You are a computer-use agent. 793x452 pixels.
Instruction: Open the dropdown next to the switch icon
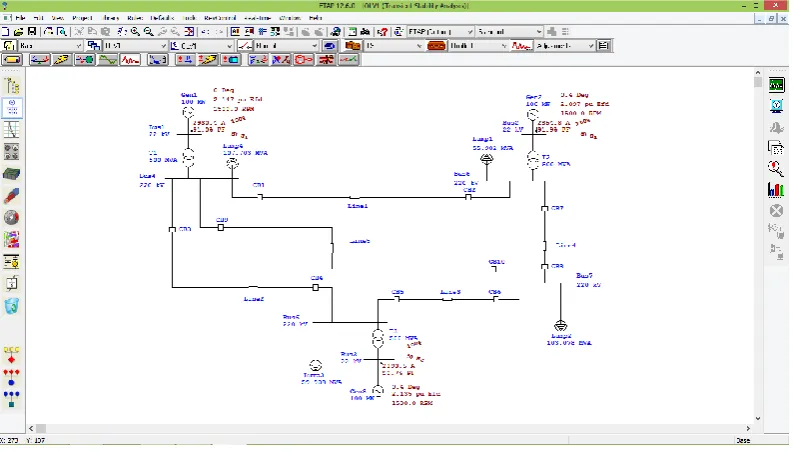tap(286, 46)
